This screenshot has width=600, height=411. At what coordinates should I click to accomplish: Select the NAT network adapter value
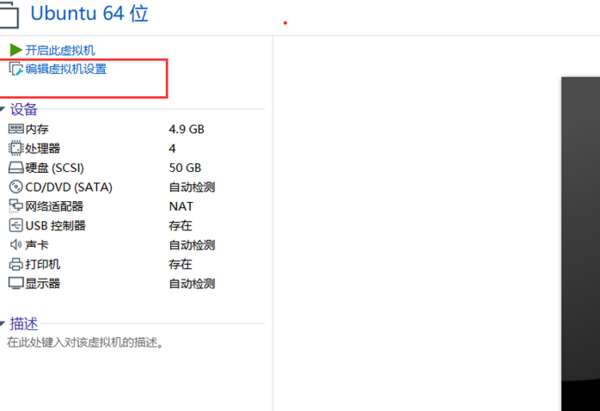click(x=181, y=206)
